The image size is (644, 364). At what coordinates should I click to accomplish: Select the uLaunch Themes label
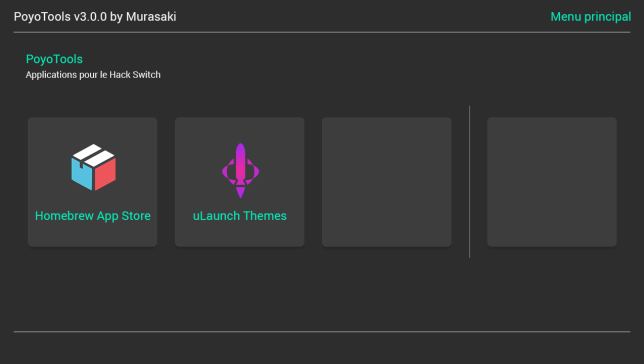click(240, 216)
